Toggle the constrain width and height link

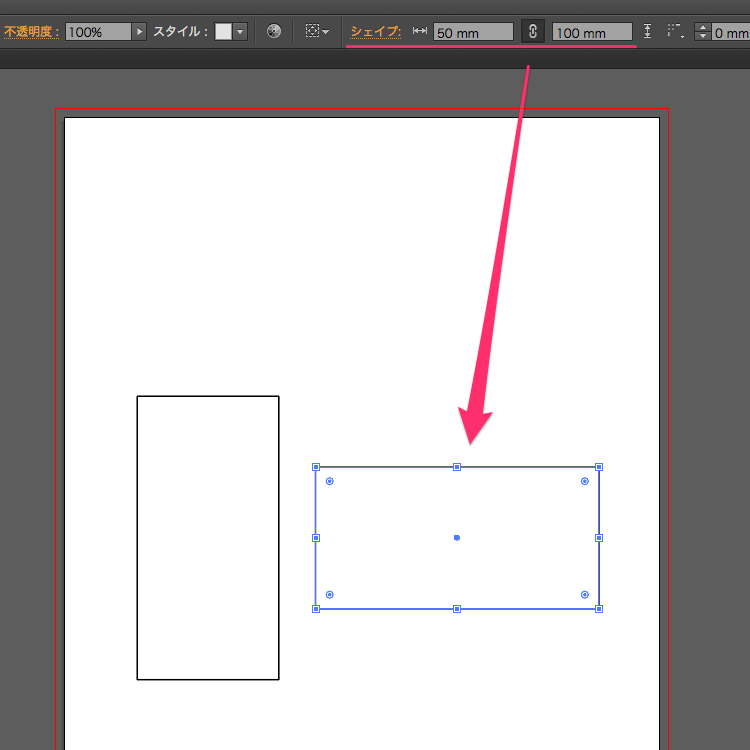pos(532,32)
